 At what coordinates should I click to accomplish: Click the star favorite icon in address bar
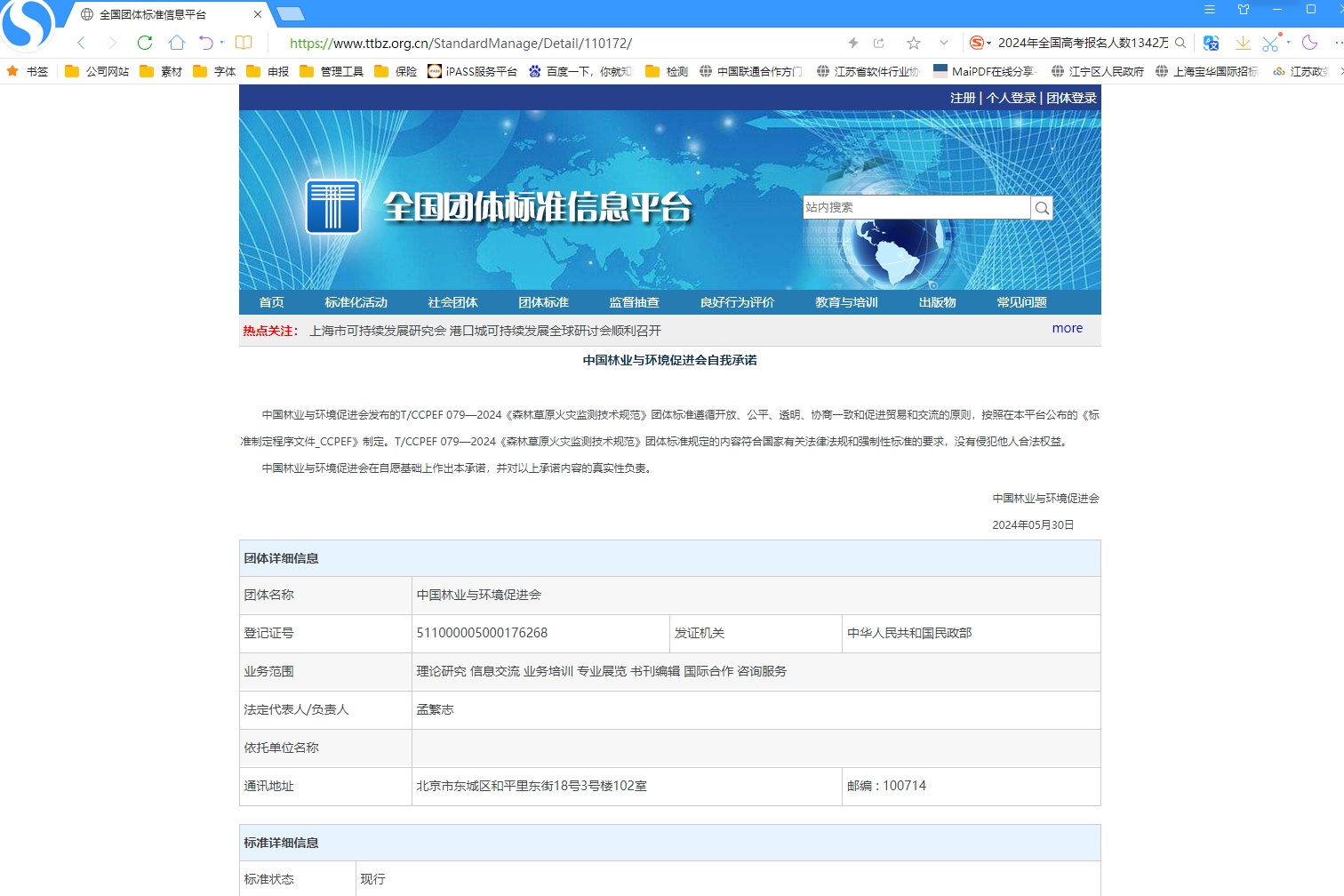(x=913, y=43)
